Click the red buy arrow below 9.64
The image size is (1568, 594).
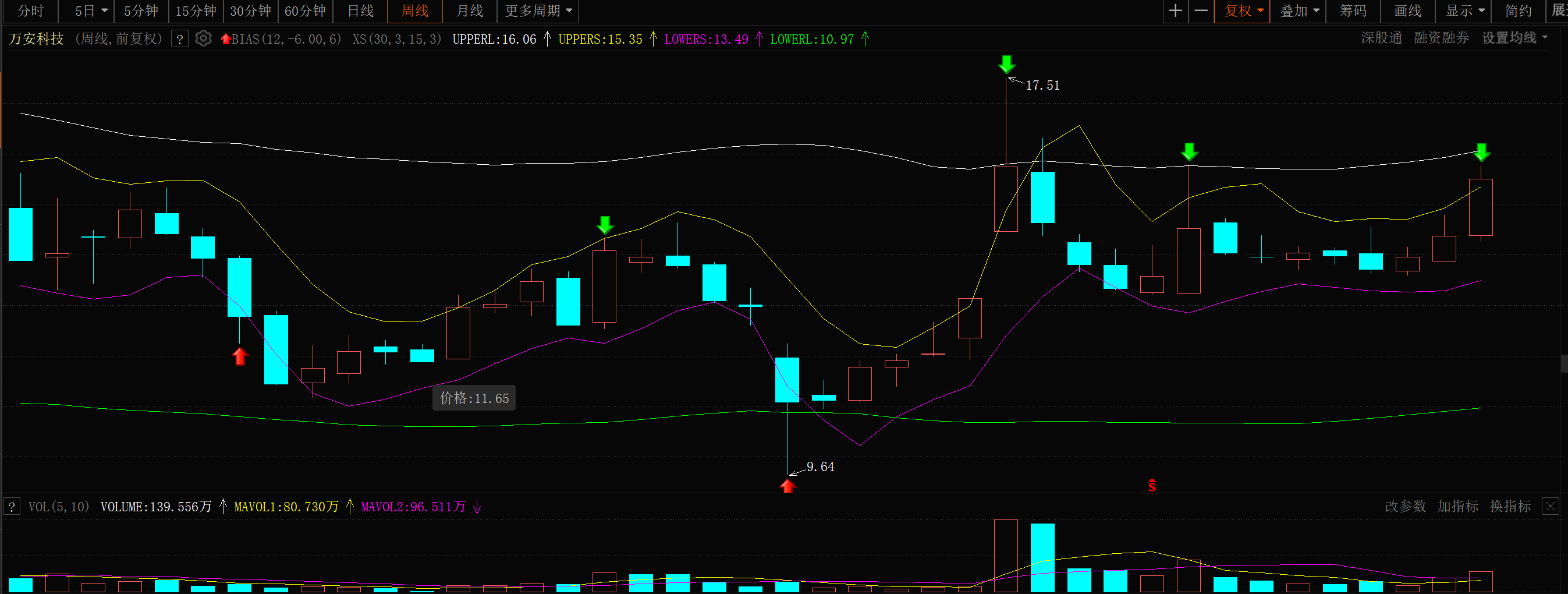[787, 486]
